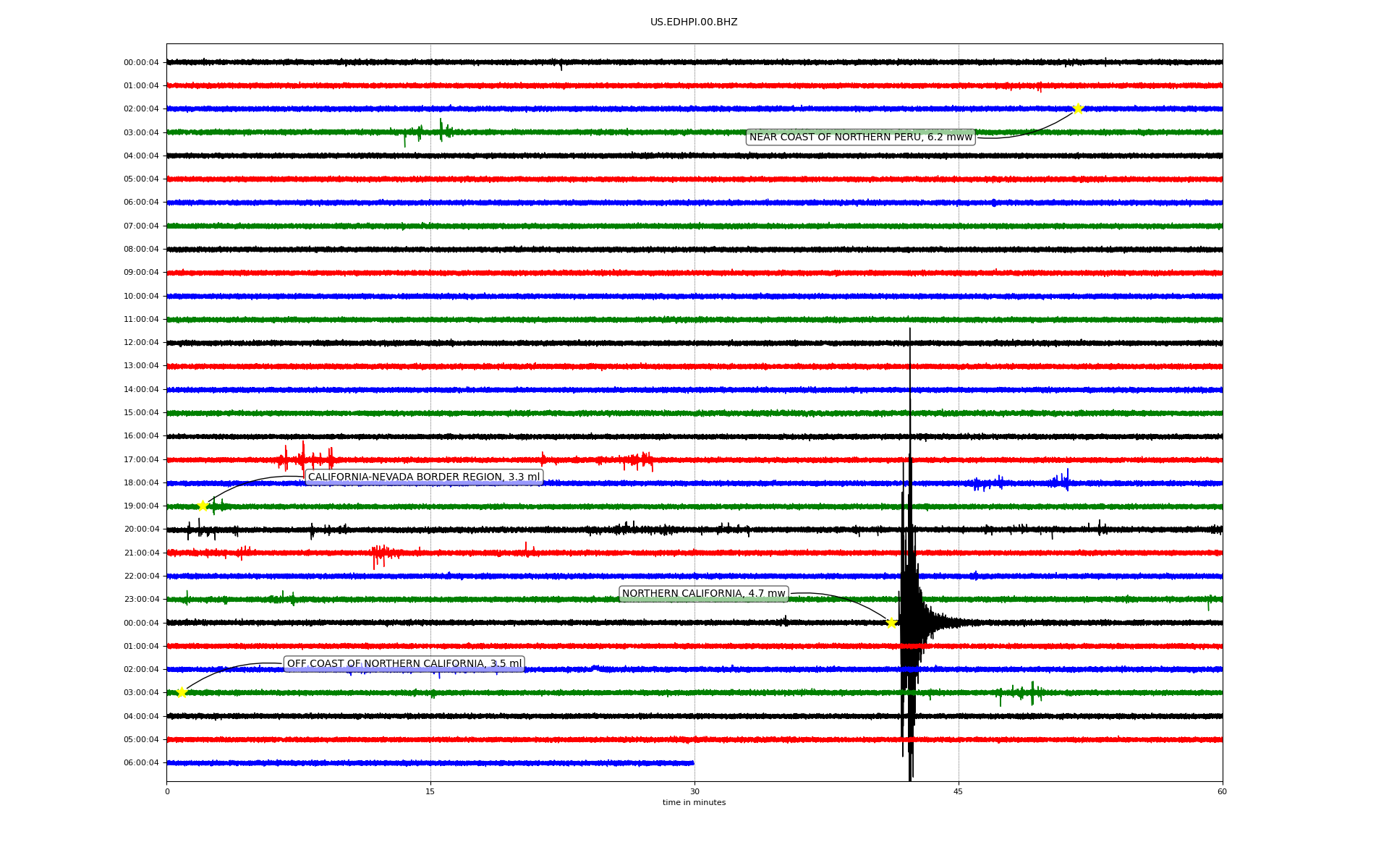Click the CALIFORNIA-NEVADA BORDER REGION 3.3 ml label
Screen dimensions: 1389x868
click(424, 477)
